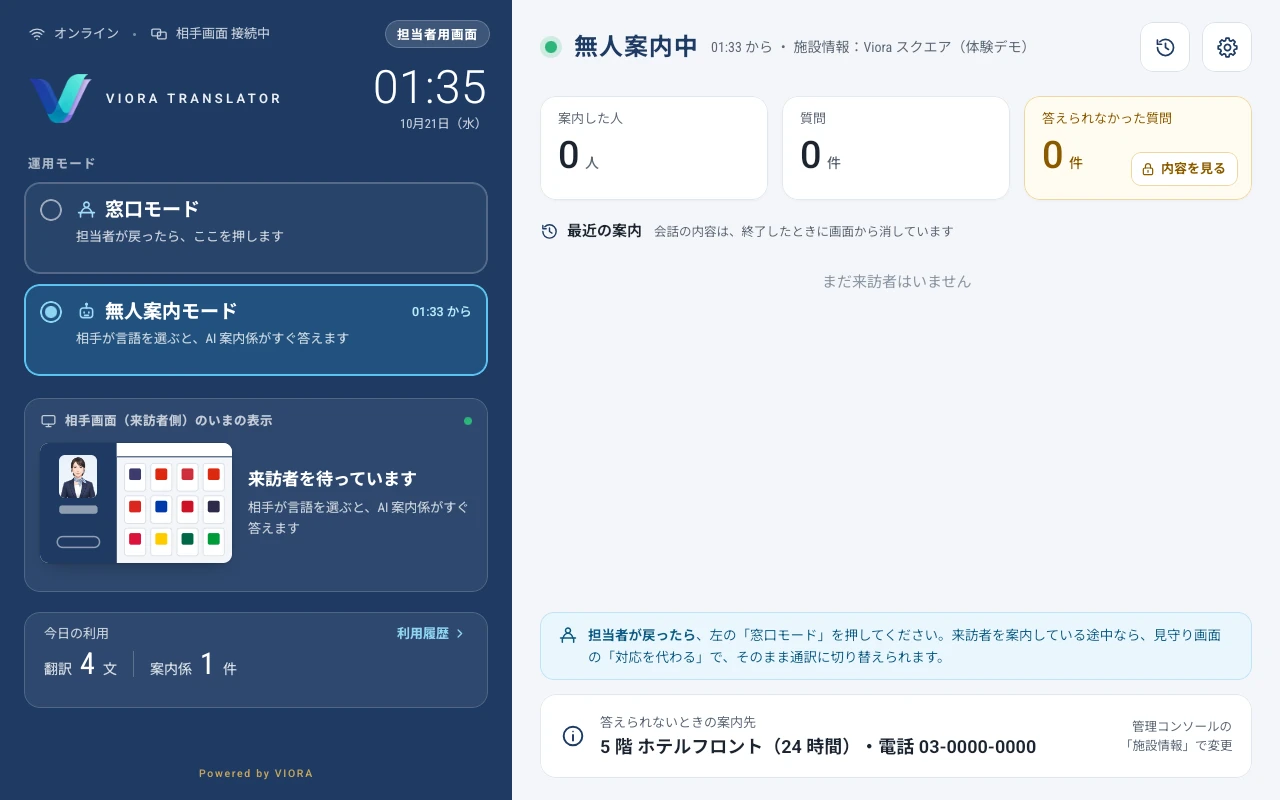
Task: Click the history icon beside 最近の案内
Action: point(549,231)
